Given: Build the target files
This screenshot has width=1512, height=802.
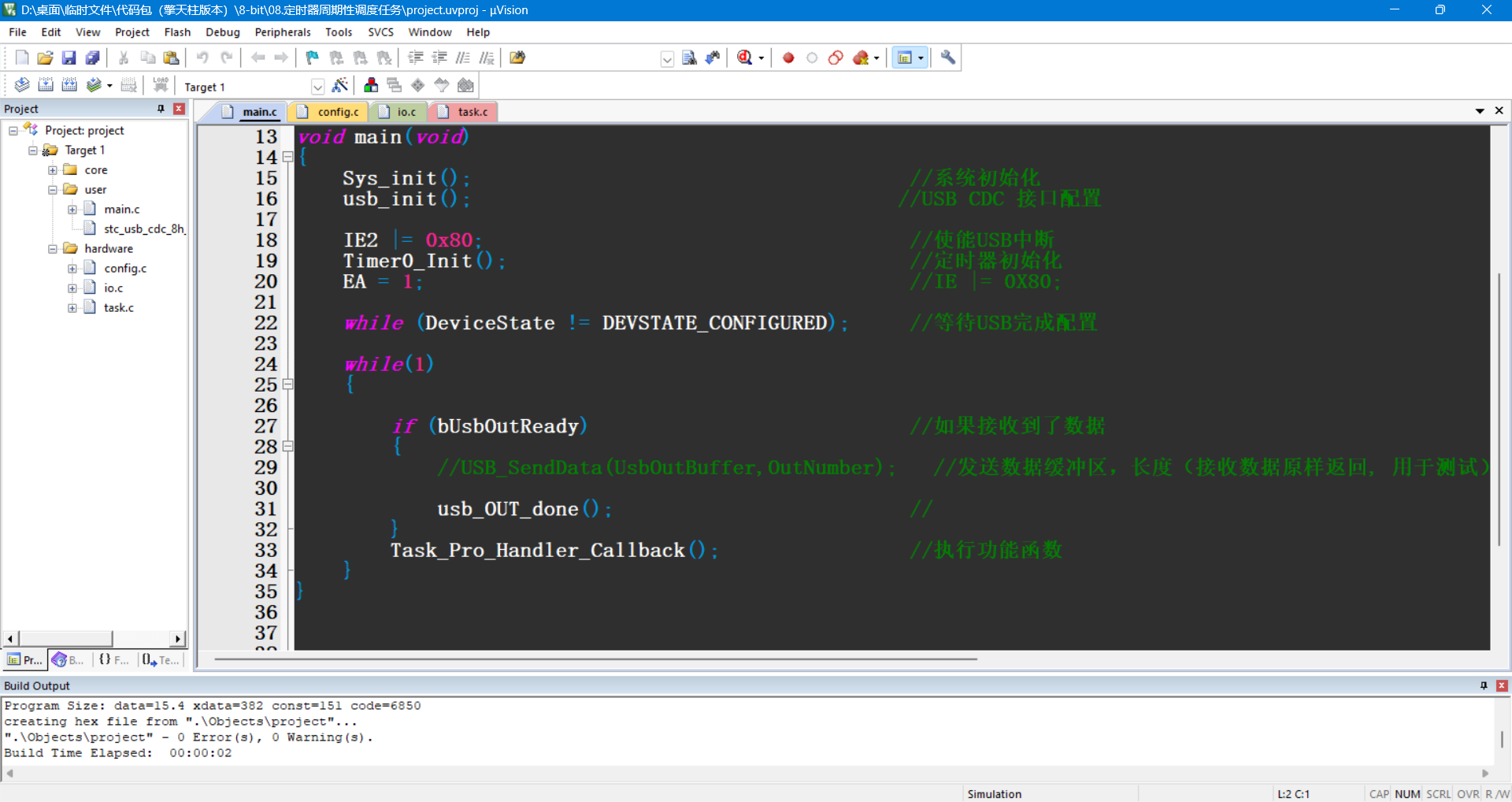Looking at the screenshot, I should click(x=46, y=85).
